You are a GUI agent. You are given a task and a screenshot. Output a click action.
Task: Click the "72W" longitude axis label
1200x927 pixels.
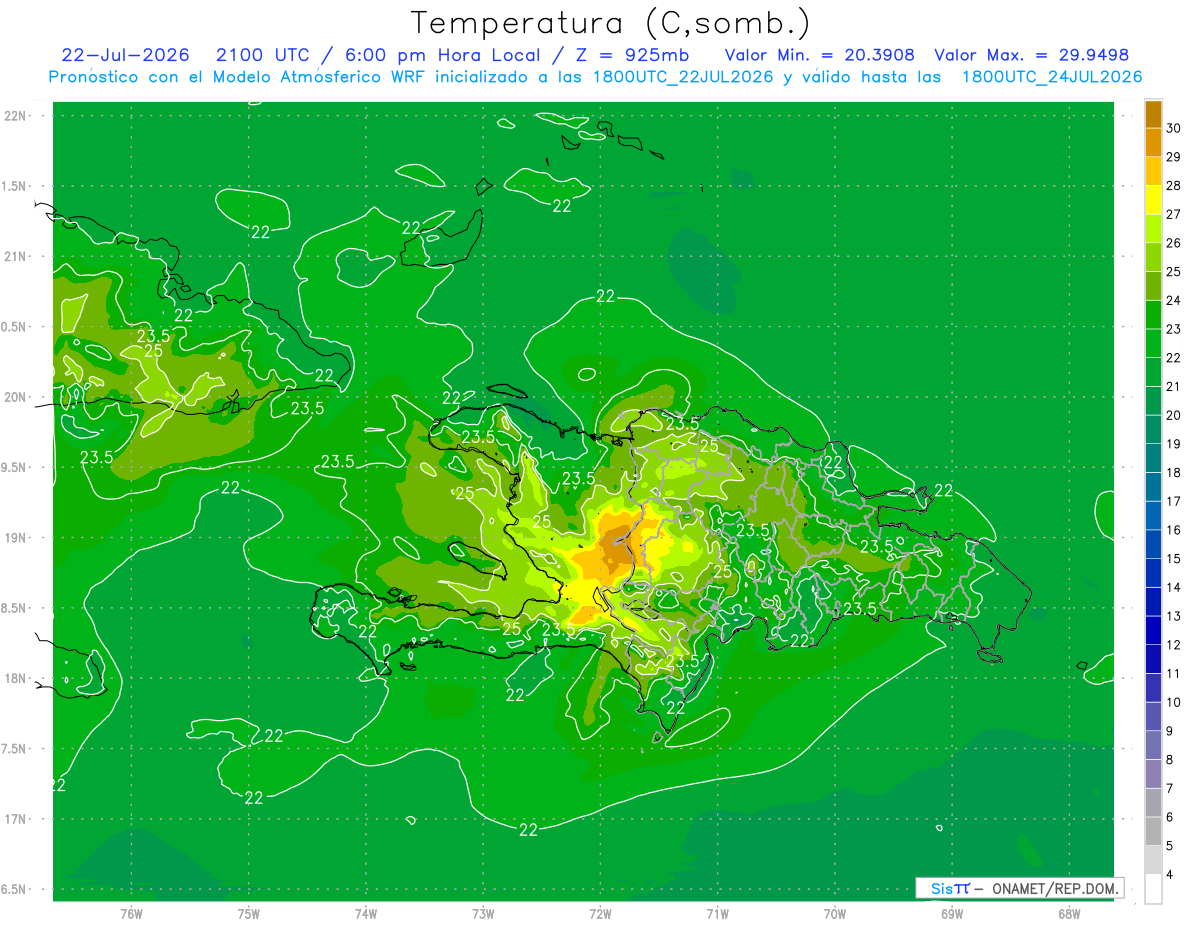[600, 914]
